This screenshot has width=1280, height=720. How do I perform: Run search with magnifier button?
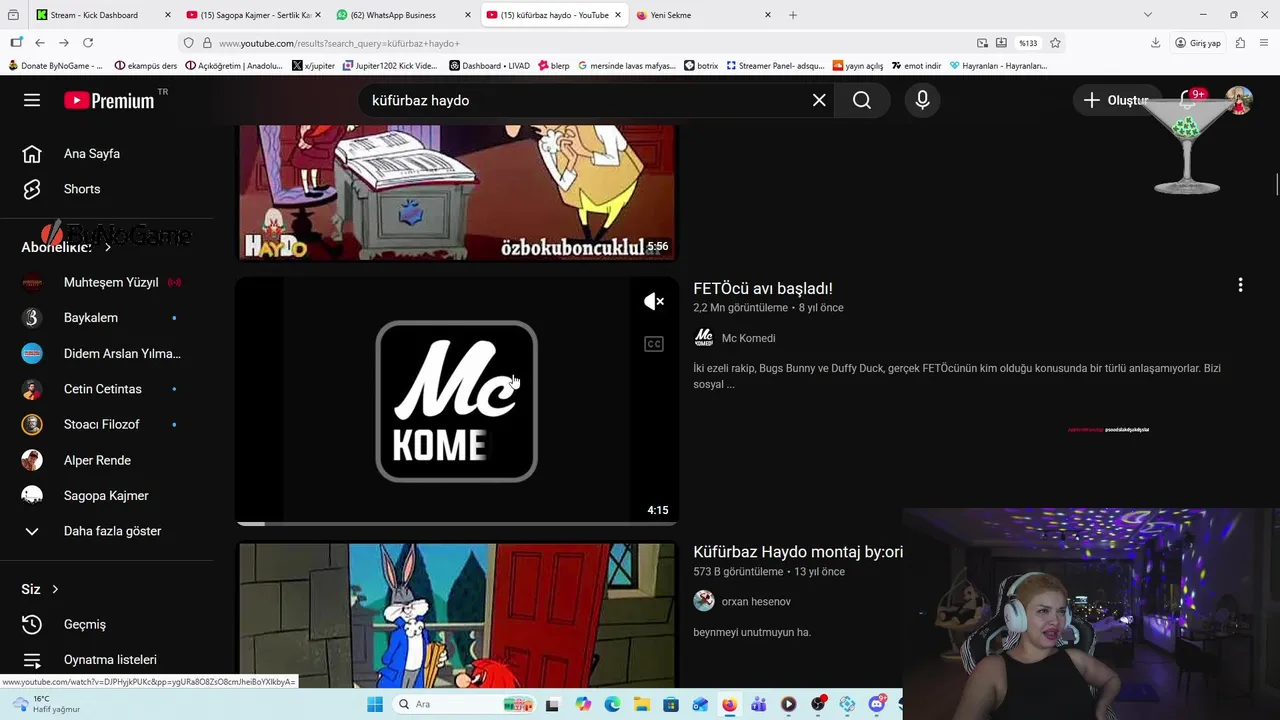coord(862,100)
